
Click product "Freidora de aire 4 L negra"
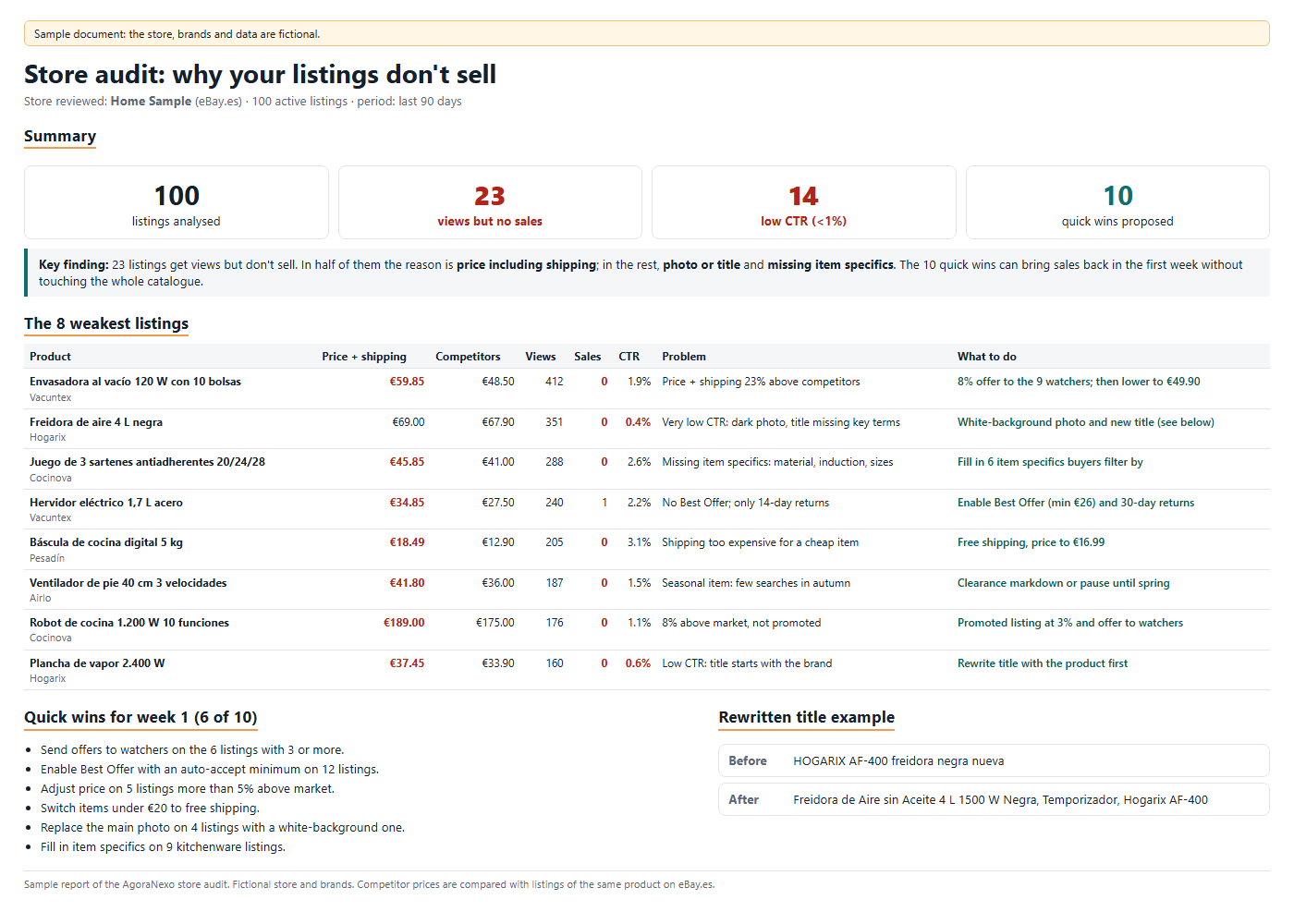pyautogui.click(x=96, y=422)
